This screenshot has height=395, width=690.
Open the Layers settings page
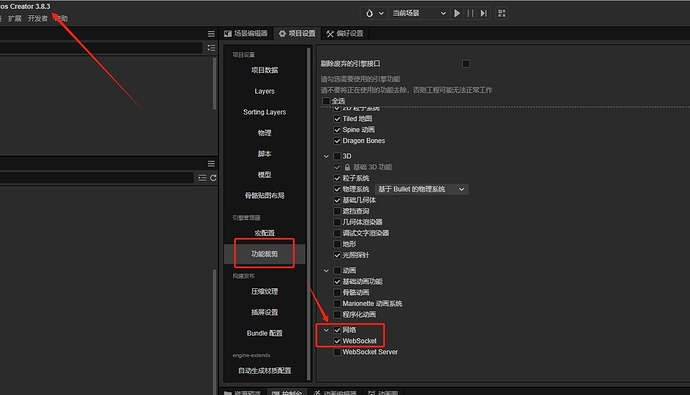point(264,91)
